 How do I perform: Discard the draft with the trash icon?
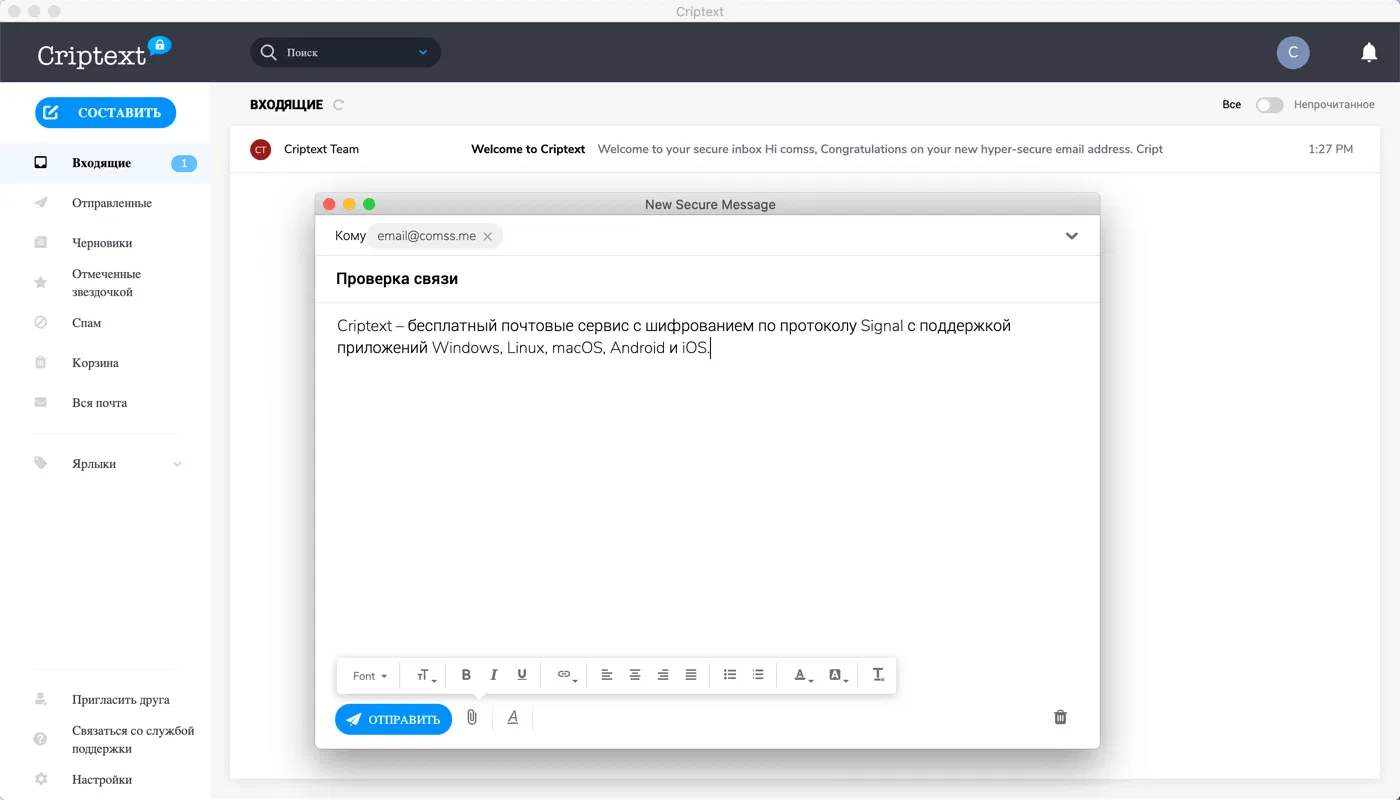click(1061, 717)
